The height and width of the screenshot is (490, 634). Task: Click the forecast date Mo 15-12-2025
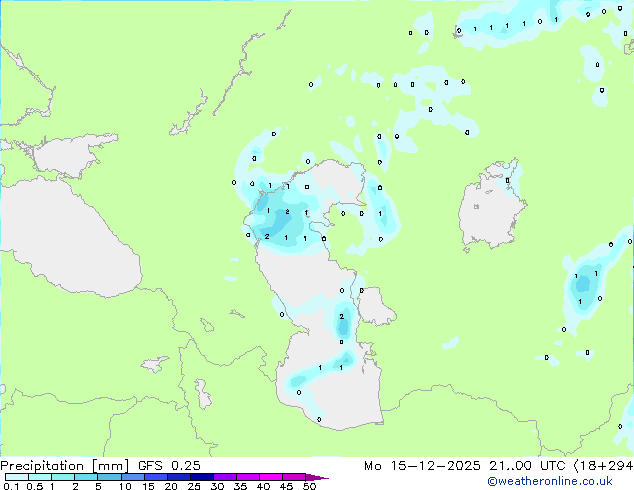click(411, 466)
